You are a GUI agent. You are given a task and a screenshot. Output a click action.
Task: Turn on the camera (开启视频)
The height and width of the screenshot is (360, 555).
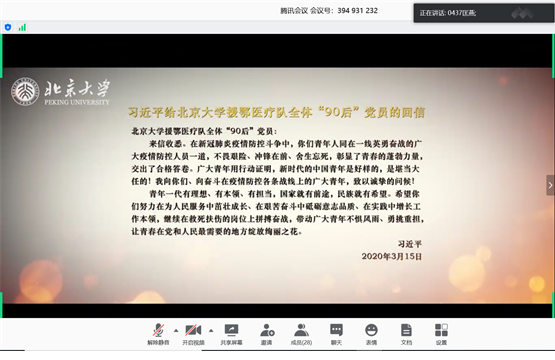point(193,335)
